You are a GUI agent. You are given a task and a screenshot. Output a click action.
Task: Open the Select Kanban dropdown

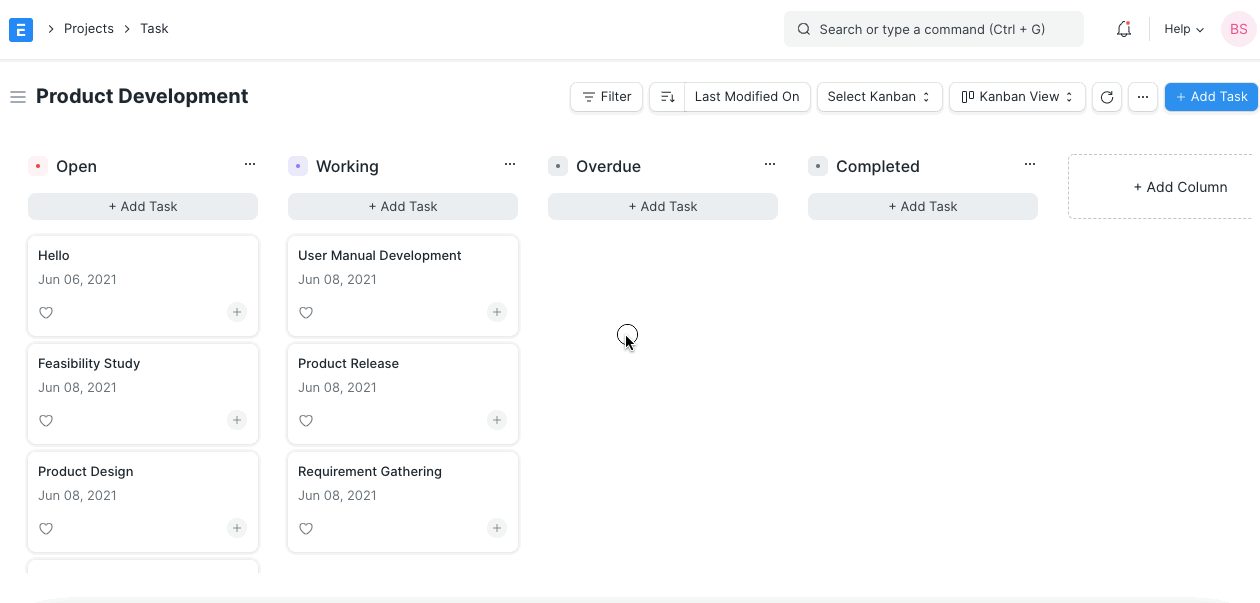pyautogui.click(x=879, y=96)
